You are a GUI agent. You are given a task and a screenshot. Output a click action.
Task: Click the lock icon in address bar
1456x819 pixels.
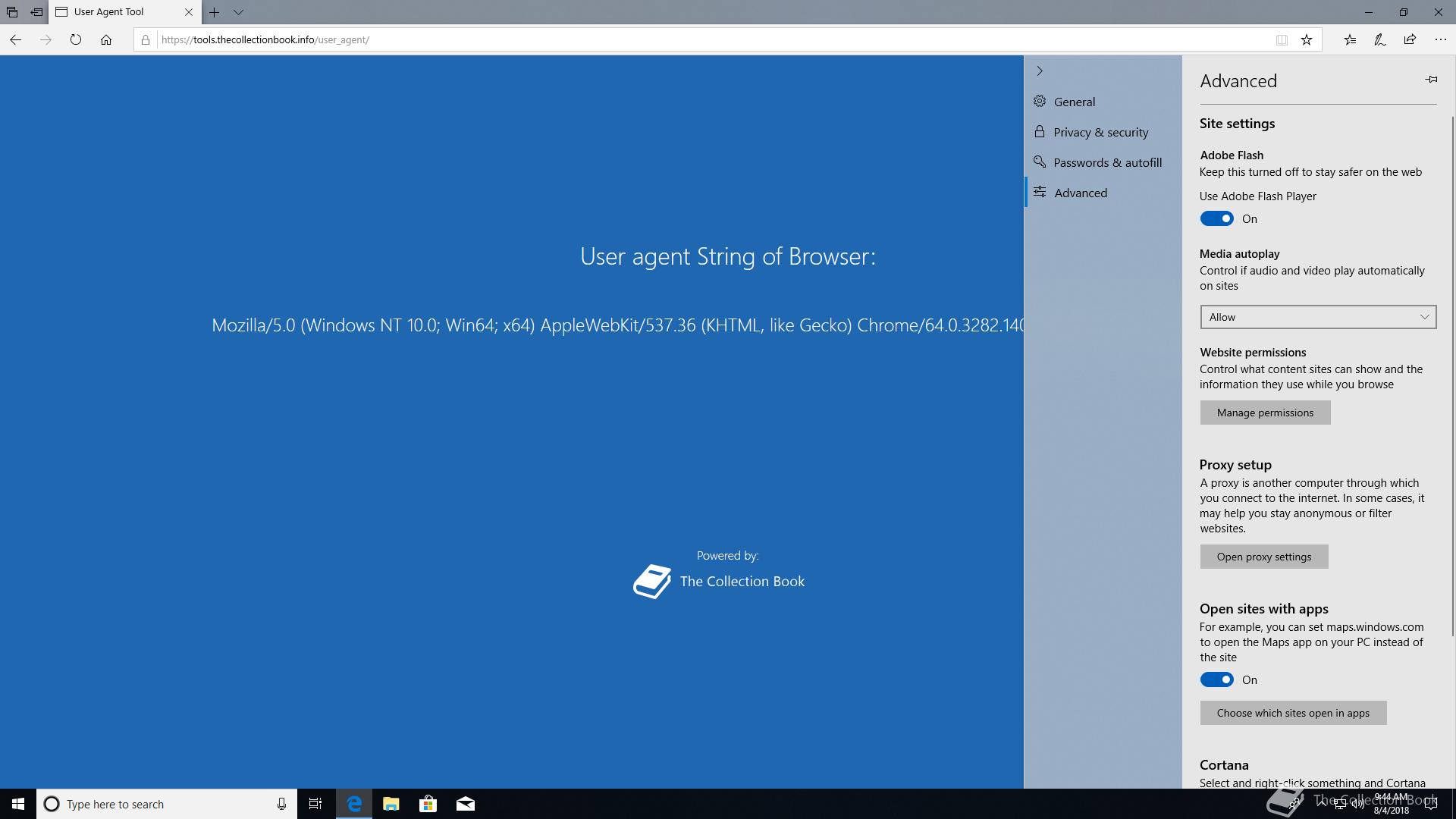(x=146, y=39)
